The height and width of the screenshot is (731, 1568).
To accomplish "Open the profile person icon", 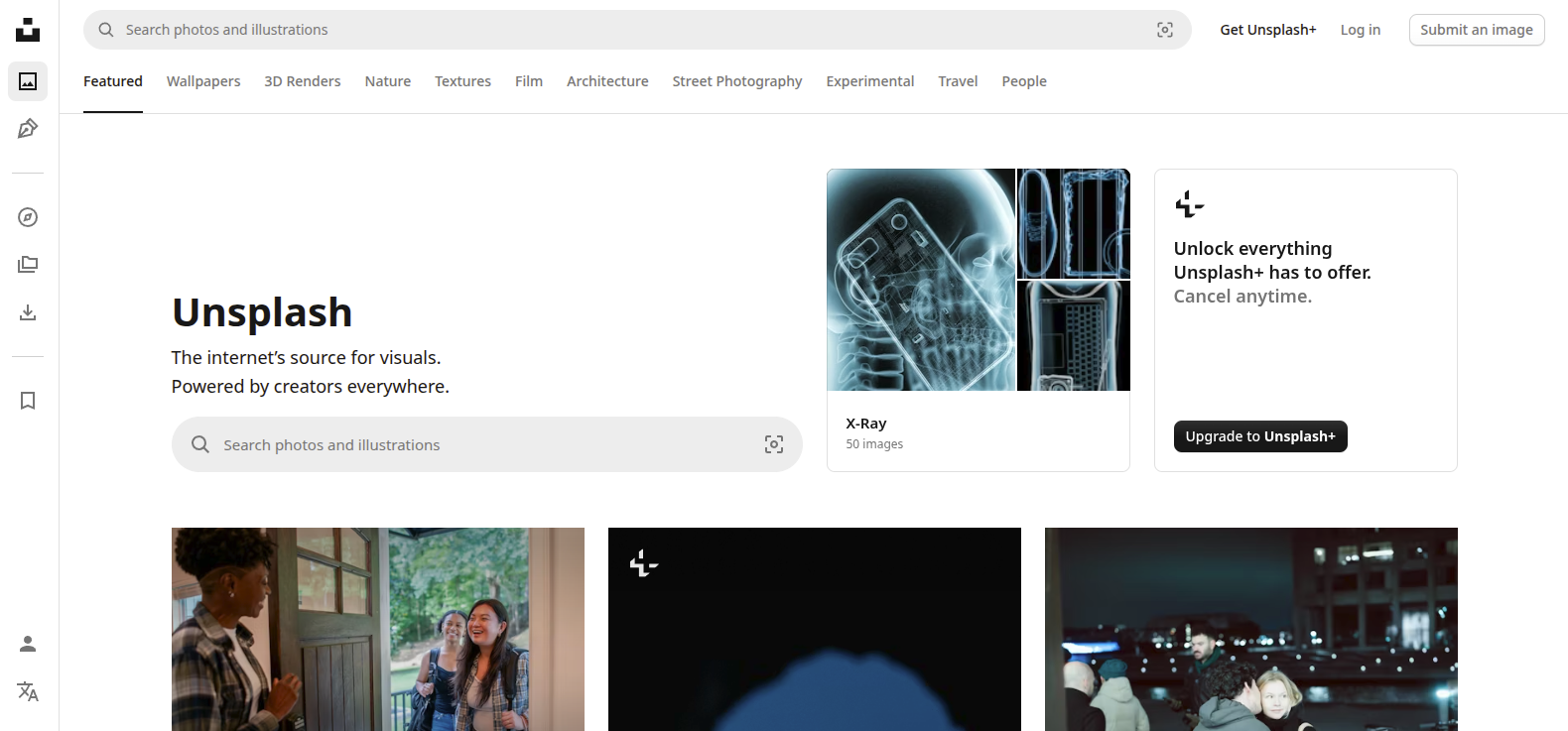I will (28, 644).
